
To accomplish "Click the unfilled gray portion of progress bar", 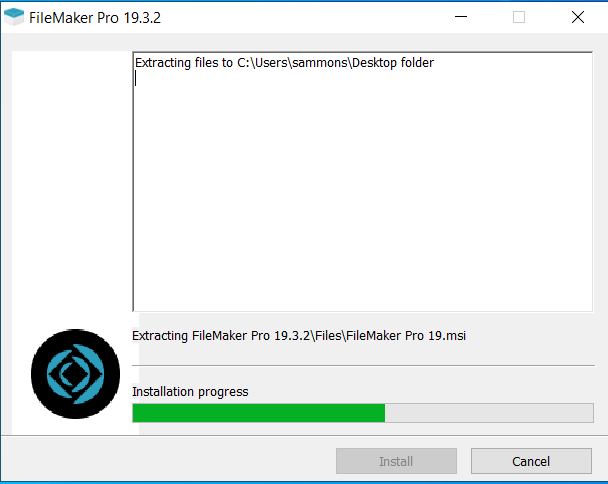I will (489, 413).
